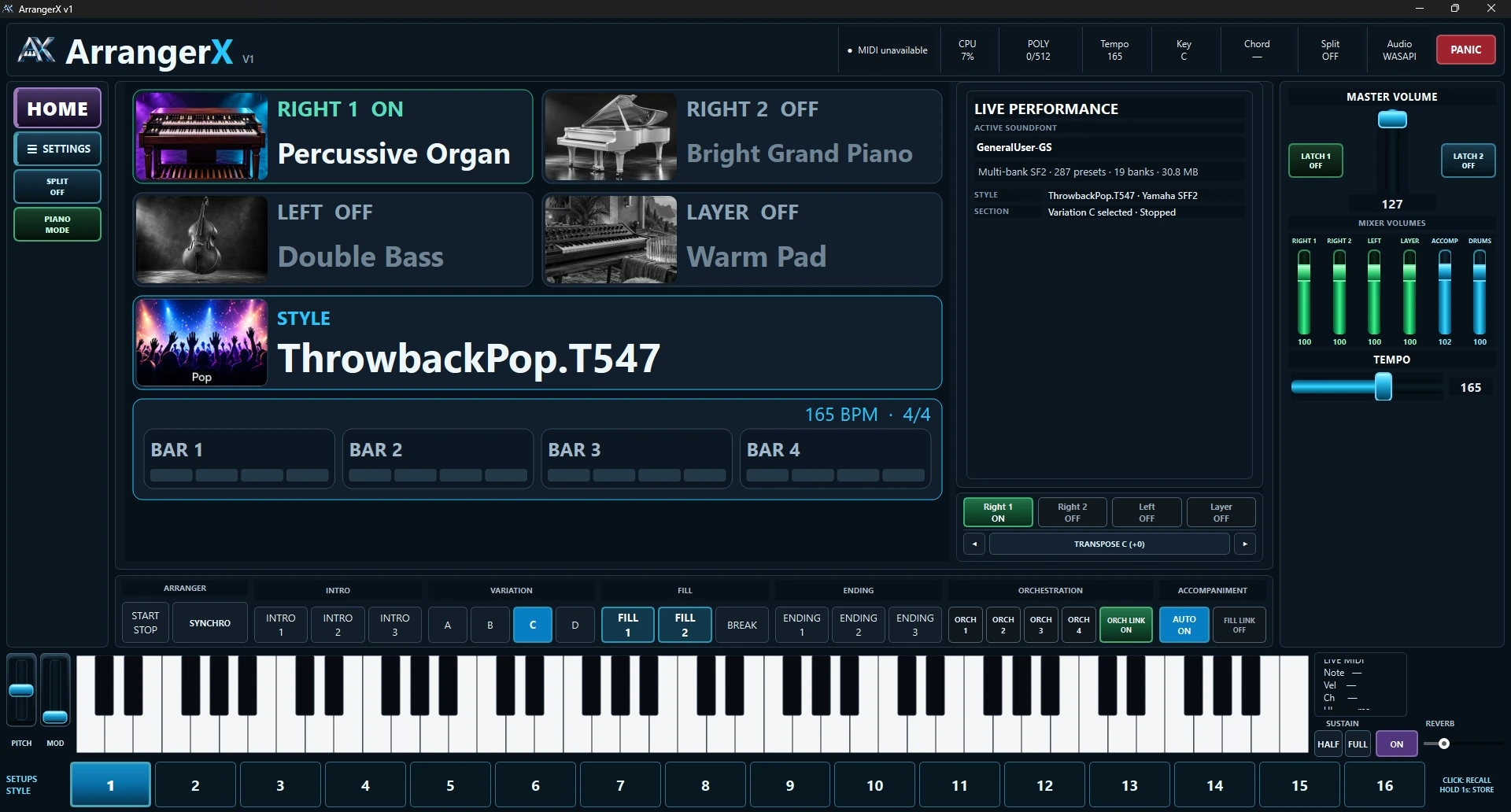Viewport: 1511px width, 812px height.
Task: Click the Bright Grand Piano image
Action: click(611, 137)
